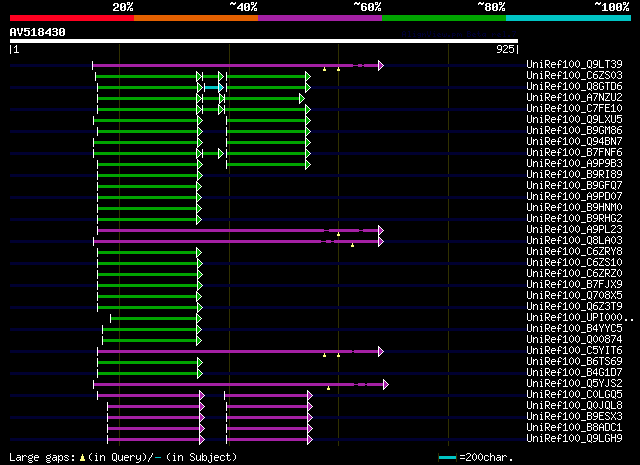
Task: Click the cyan ~100% legend segment
Action: [569, 18]
